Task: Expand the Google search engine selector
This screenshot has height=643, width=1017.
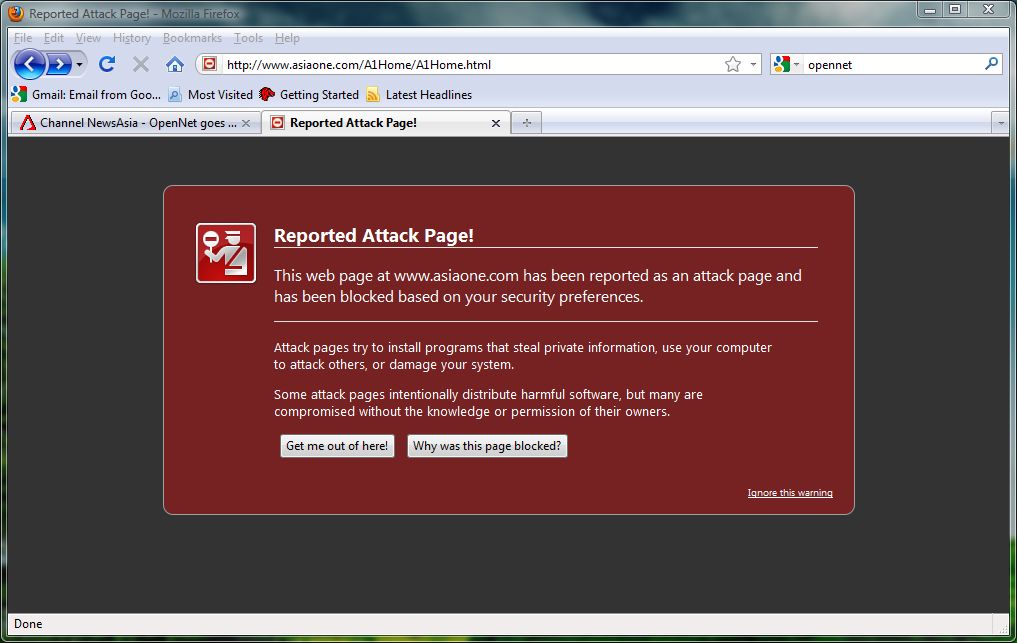Action: (x=786, y=64)
